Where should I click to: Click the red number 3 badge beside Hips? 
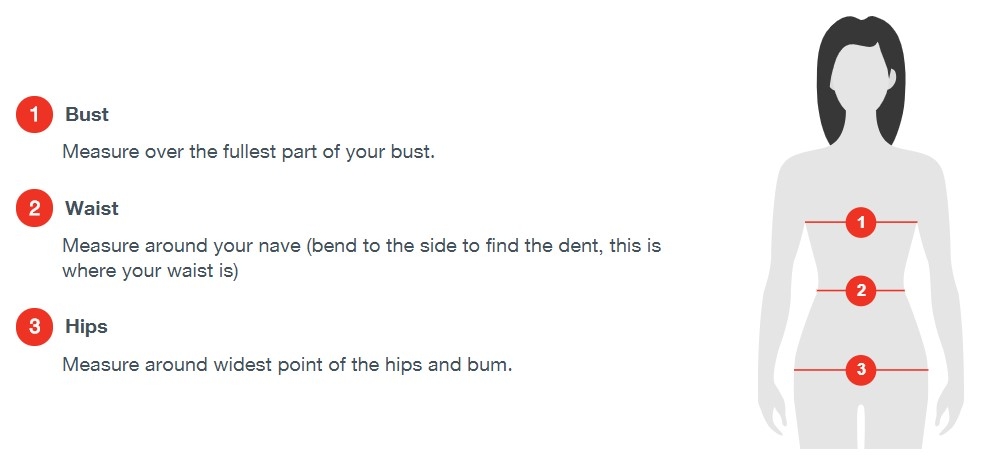pos(34,327)
